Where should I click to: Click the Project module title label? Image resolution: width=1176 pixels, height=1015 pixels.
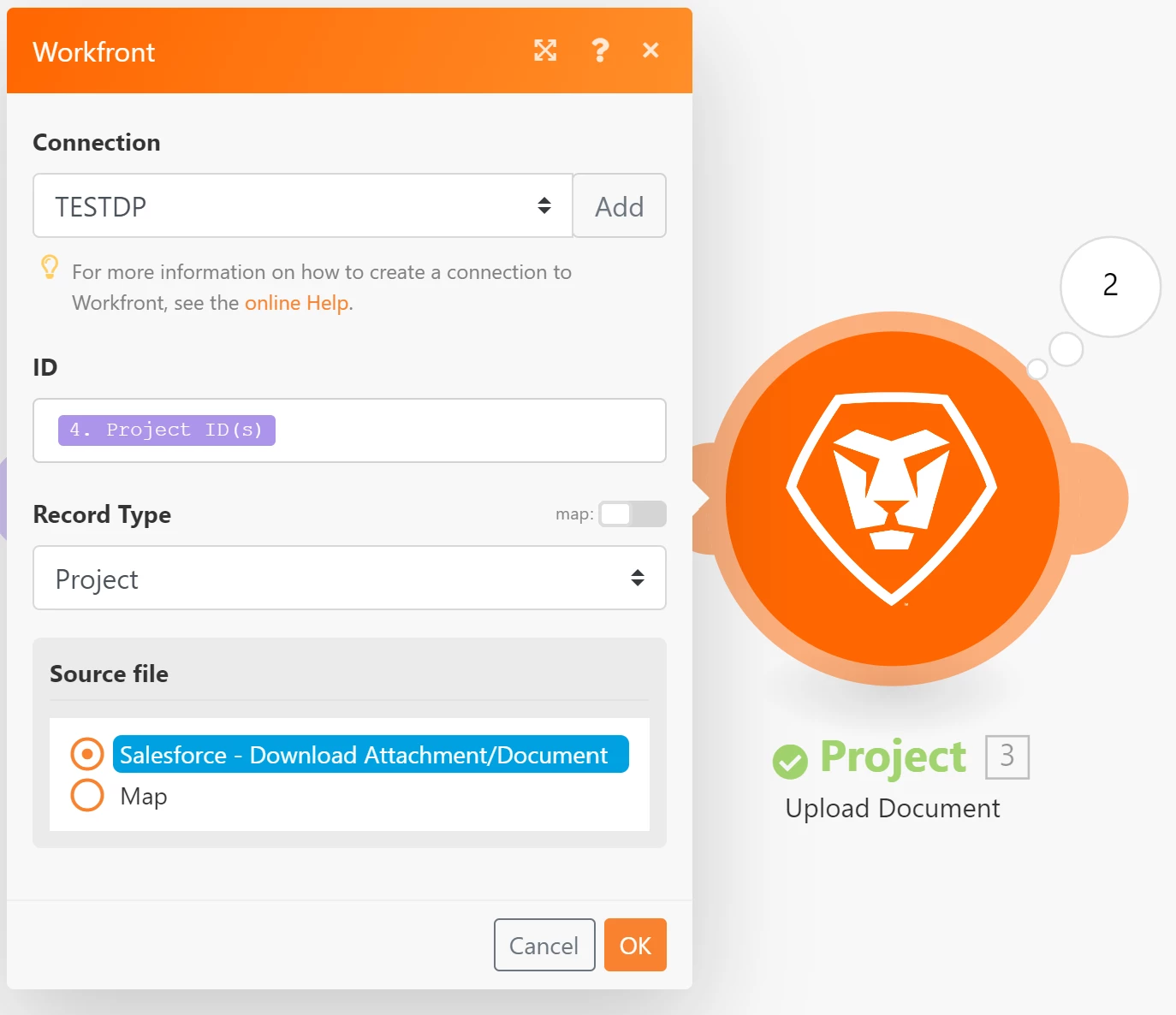893,758
